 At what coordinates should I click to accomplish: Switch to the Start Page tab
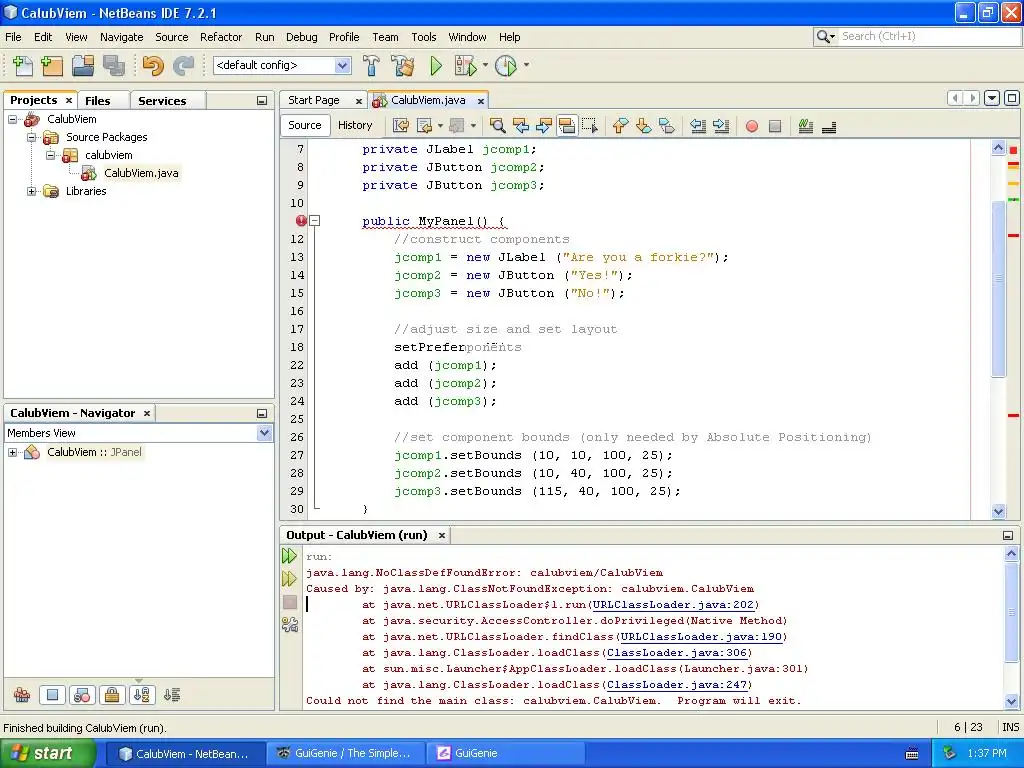314,101
